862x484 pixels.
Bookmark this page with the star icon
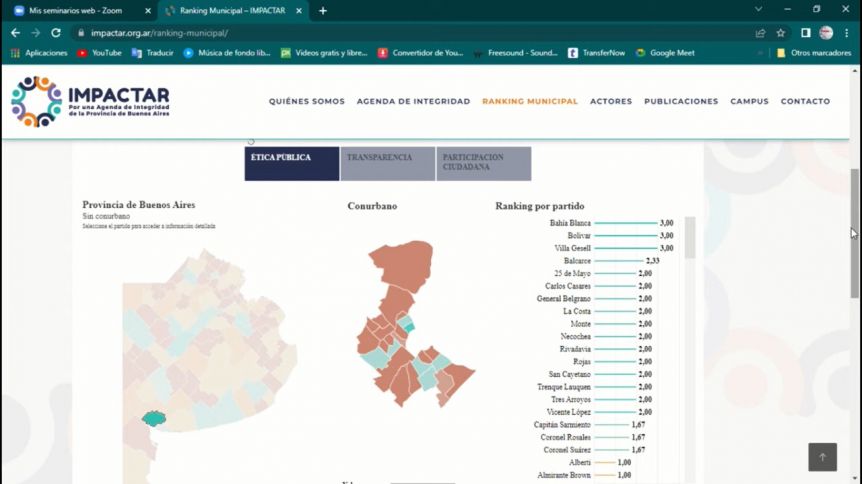[781, 33]
